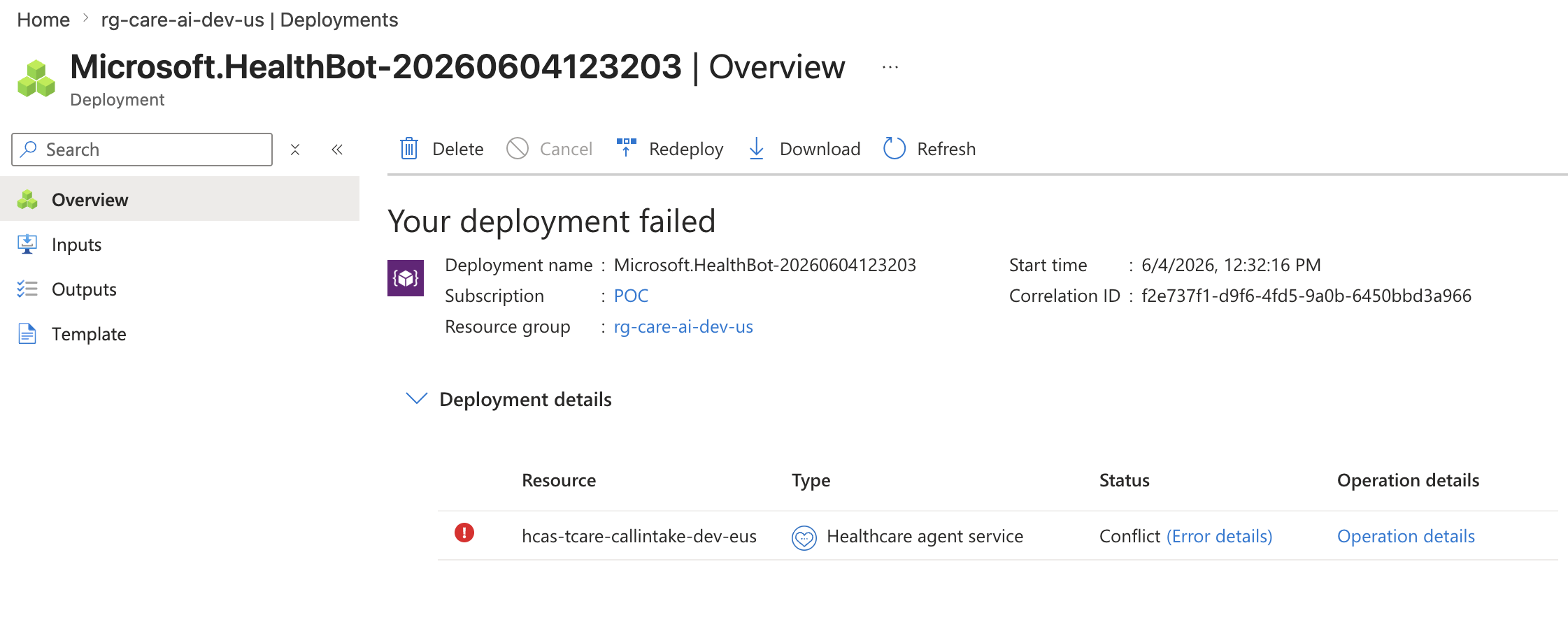
Task: Click the Inputs sidebar icon
Action: coord(27,244)
